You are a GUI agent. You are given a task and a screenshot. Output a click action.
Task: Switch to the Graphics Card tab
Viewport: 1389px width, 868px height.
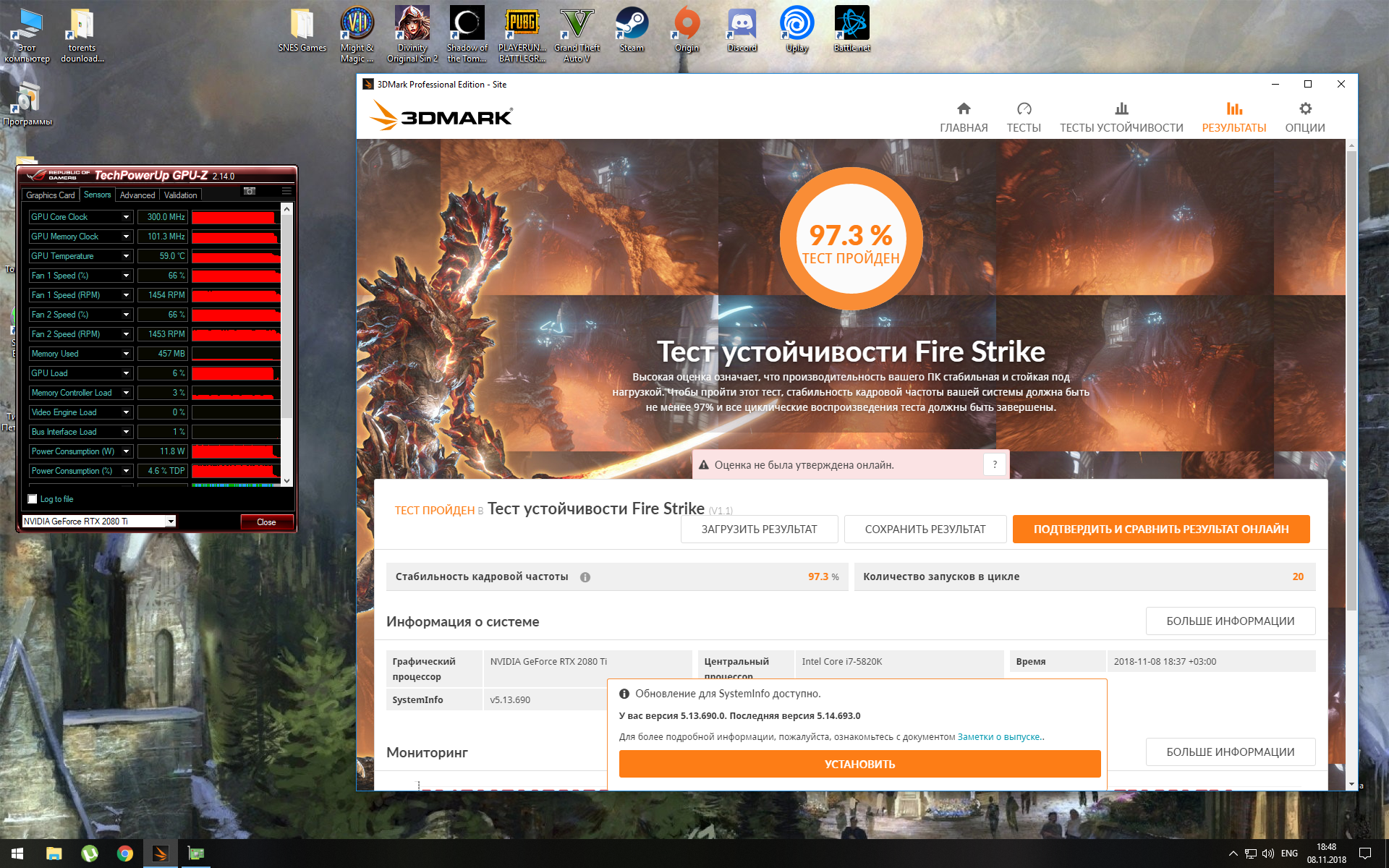[50, 195]
